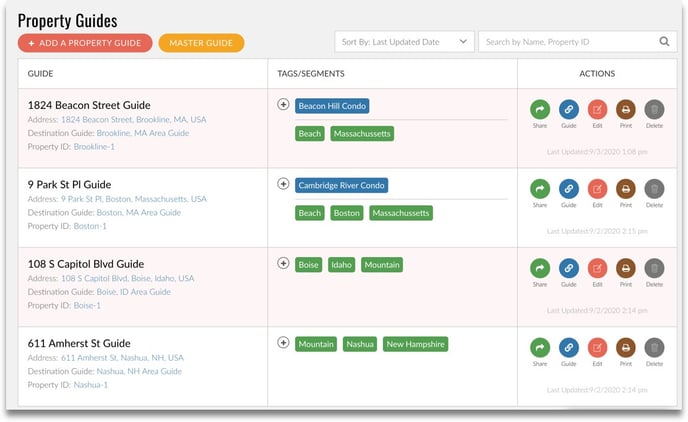Select the green Idaho tag
688x422 pixels.
click(x=341, y=265)
